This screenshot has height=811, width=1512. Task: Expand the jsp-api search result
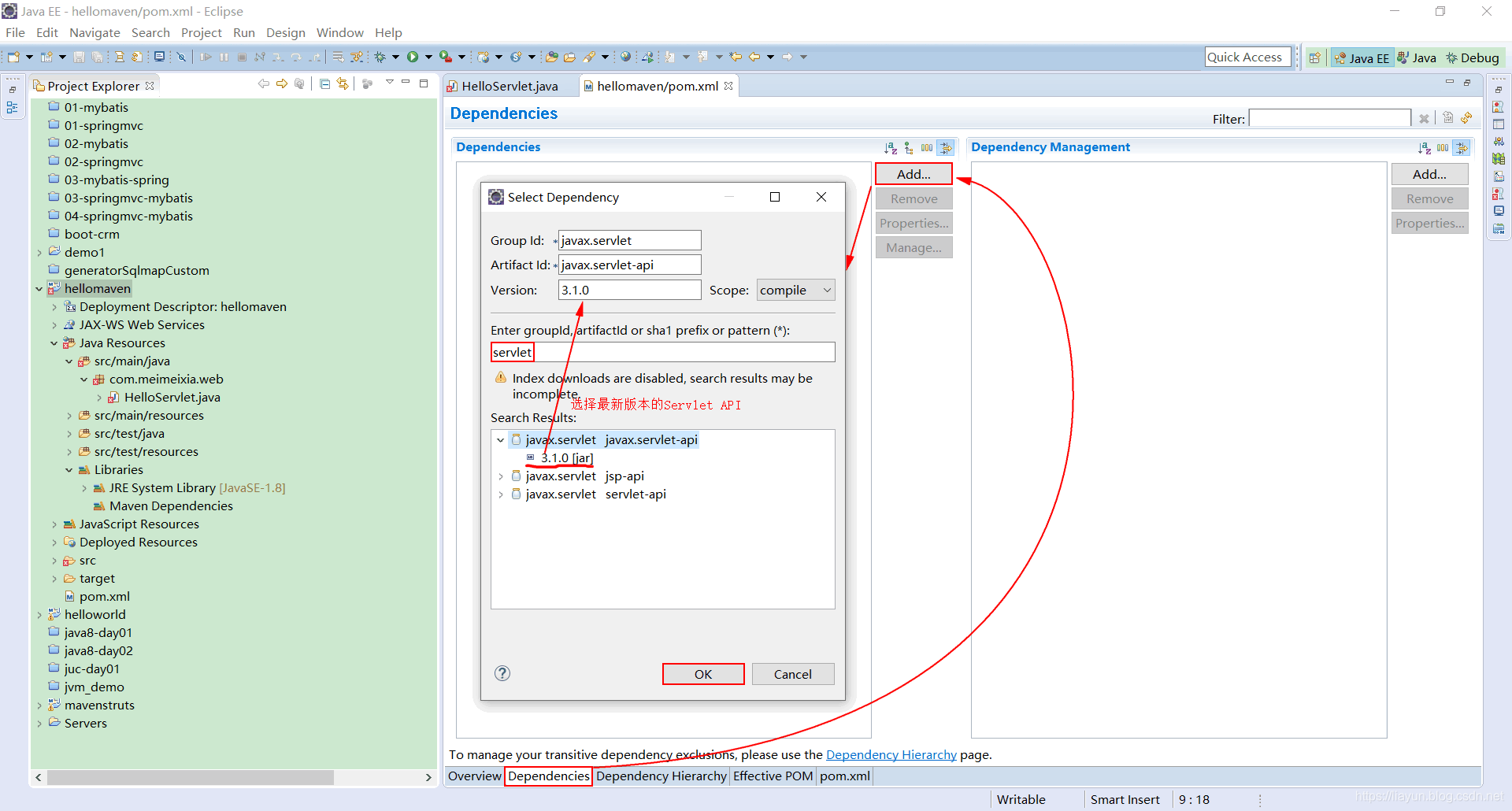point(500,476)
